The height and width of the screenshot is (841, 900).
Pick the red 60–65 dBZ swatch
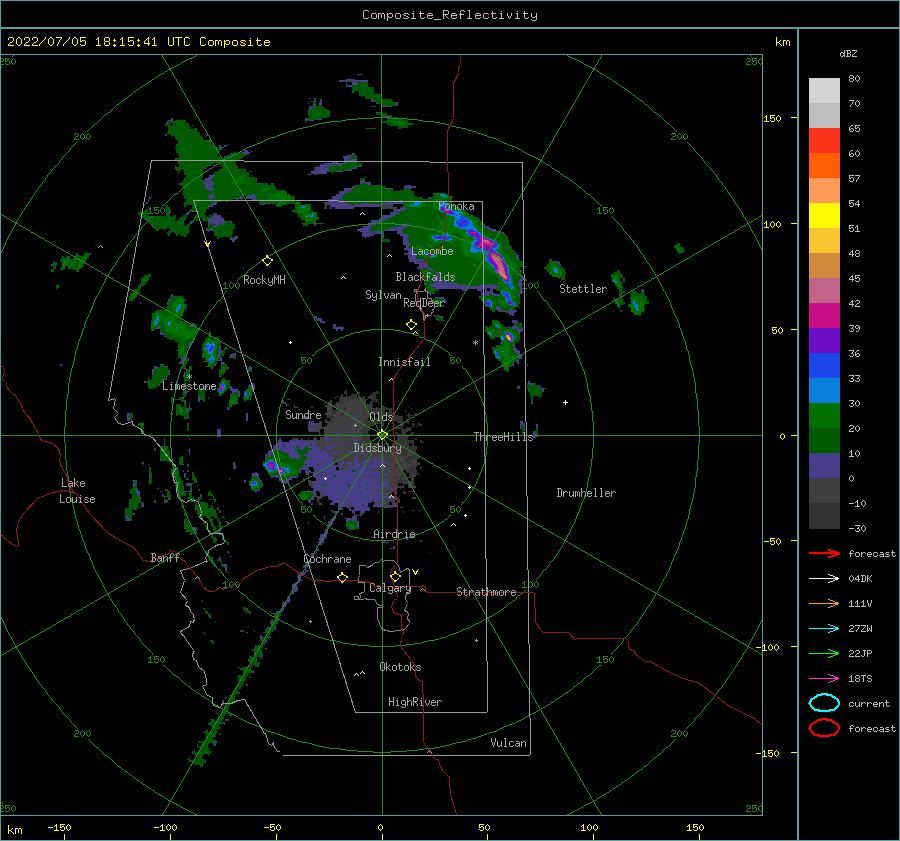click(824, 141)
